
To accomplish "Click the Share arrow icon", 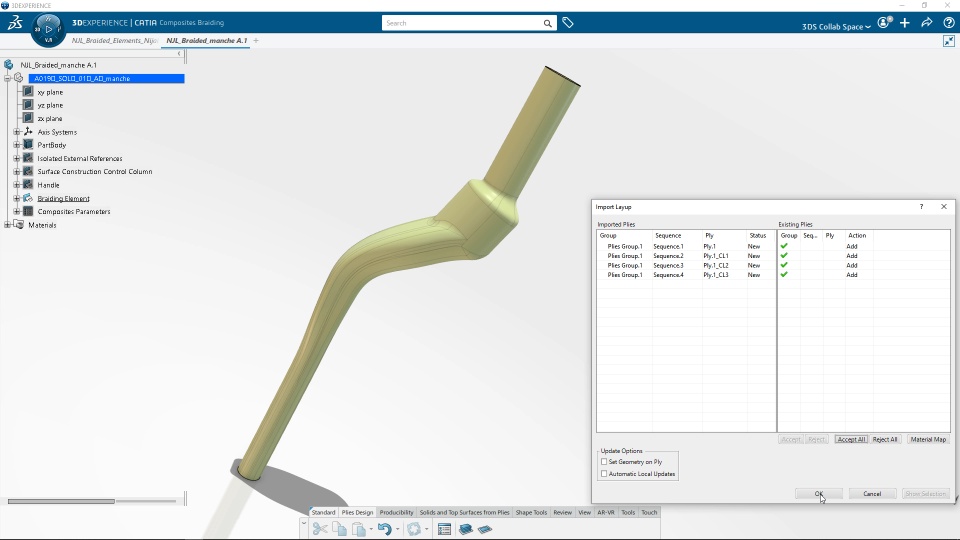I will pos(927,23).
